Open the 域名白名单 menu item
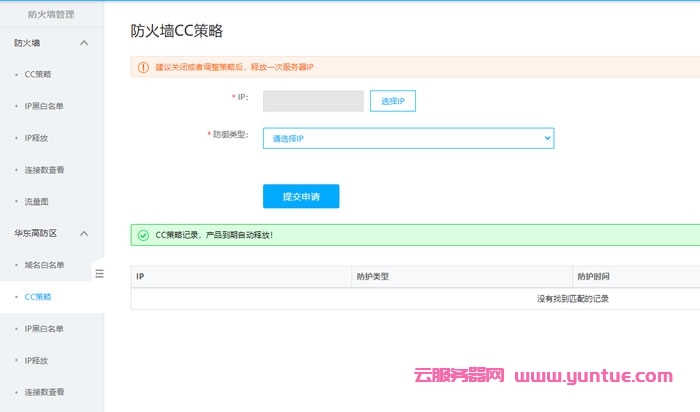The height and width of the screenshot is (412, 700). 44,265
